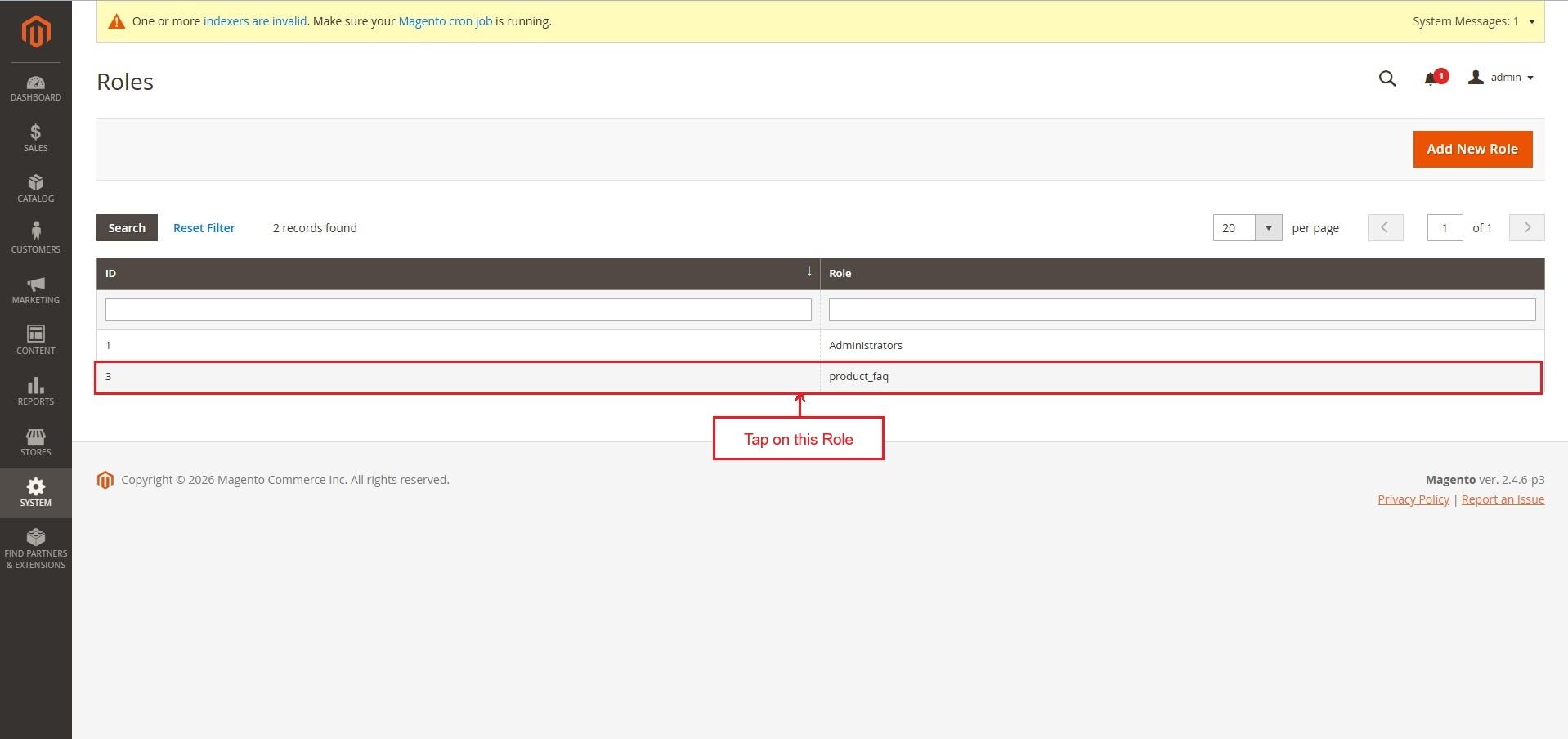Screen dimensions: 1568x739
Task: Click the Reset Filter link
Action: click(x=204, y=228)
